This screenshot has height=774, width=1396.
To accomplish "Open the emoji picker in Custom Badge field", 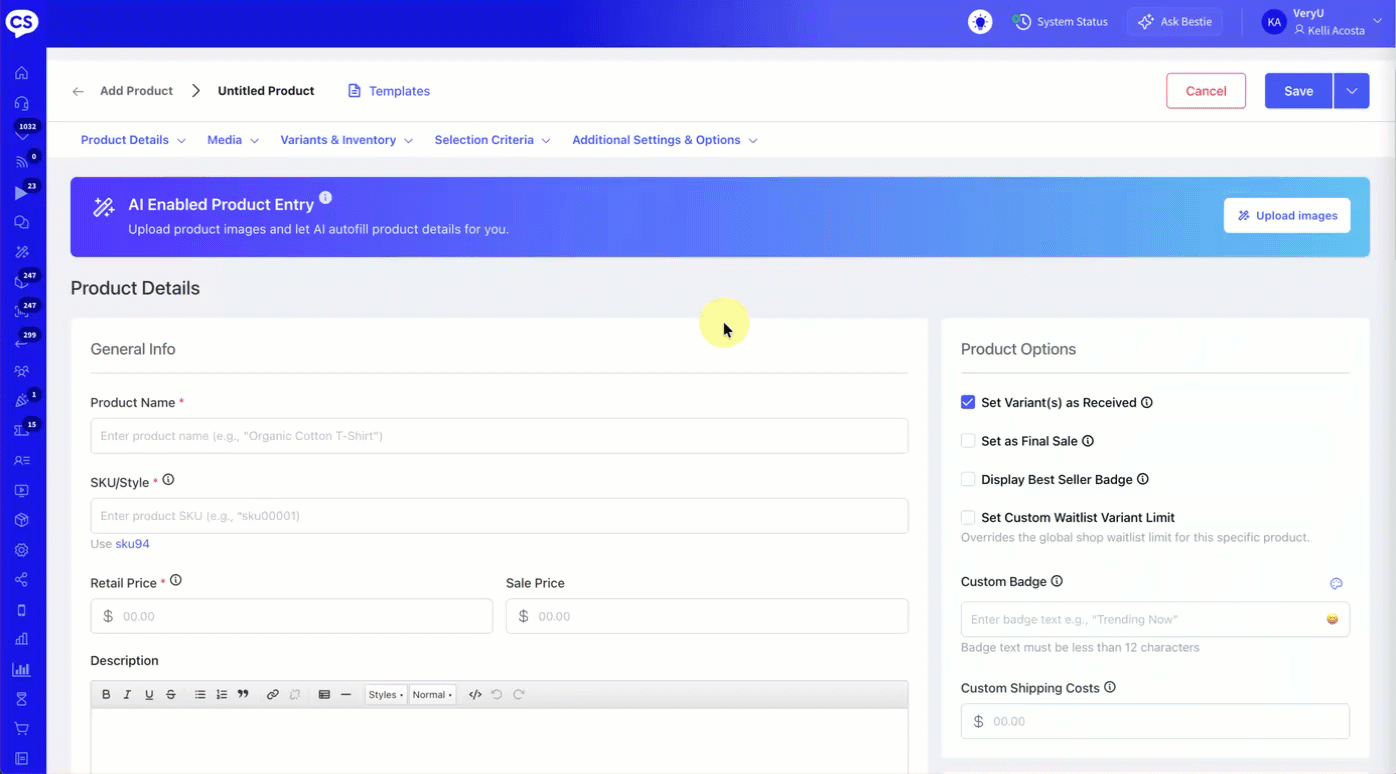I will coord(1333,620).
